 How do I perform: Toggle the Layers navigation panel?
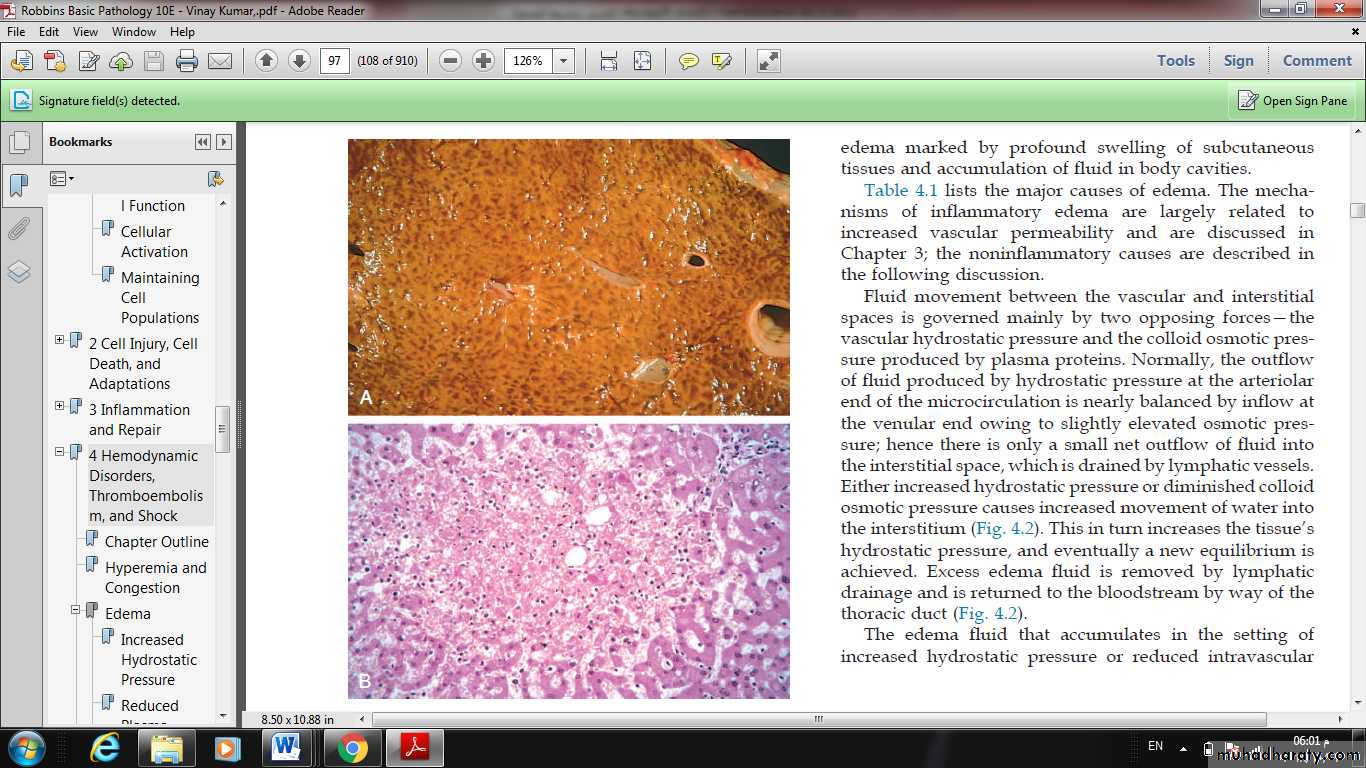point(19,272)
